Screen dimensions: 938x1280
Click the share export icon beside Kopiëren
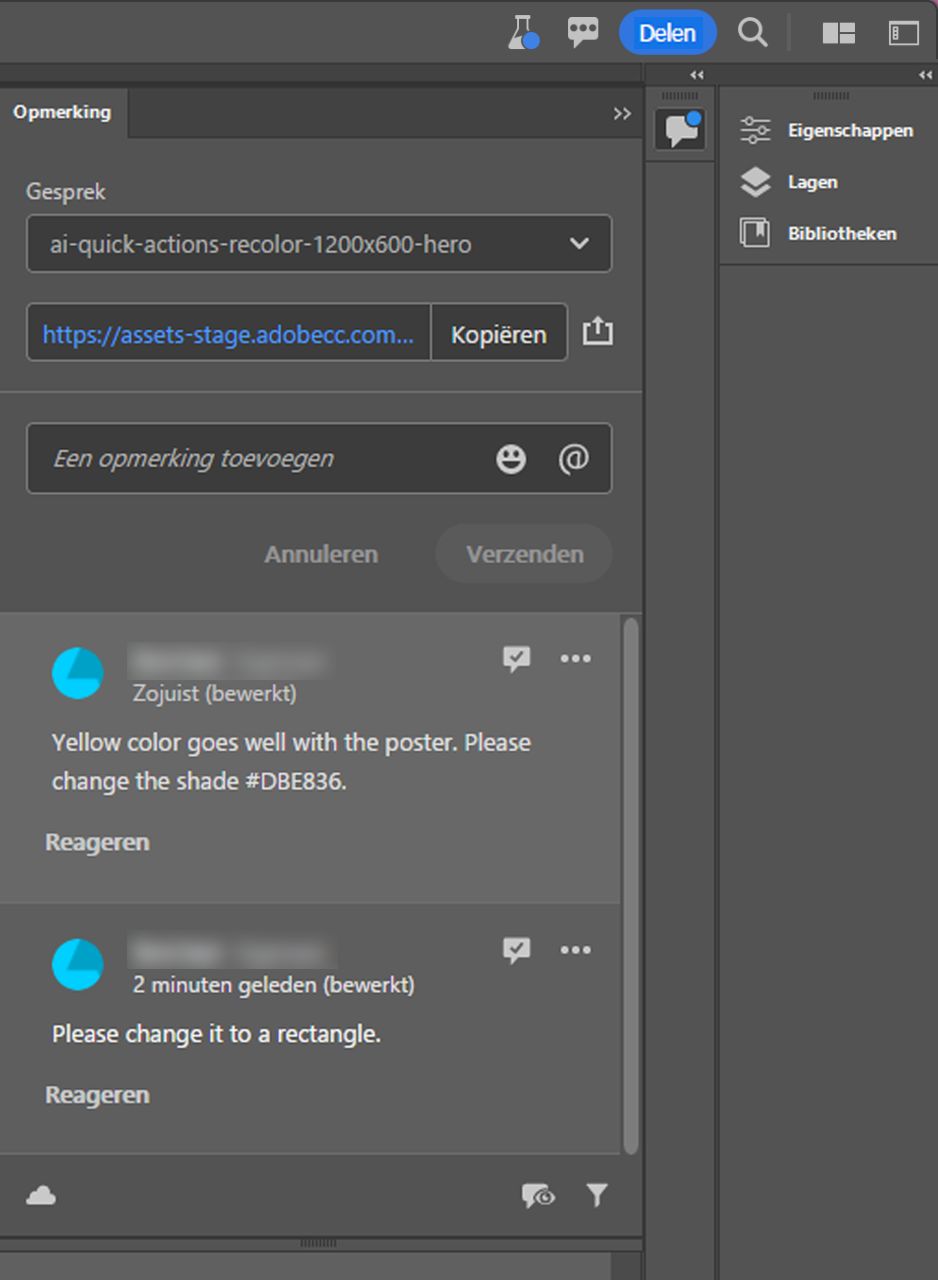tap(597, 331)
